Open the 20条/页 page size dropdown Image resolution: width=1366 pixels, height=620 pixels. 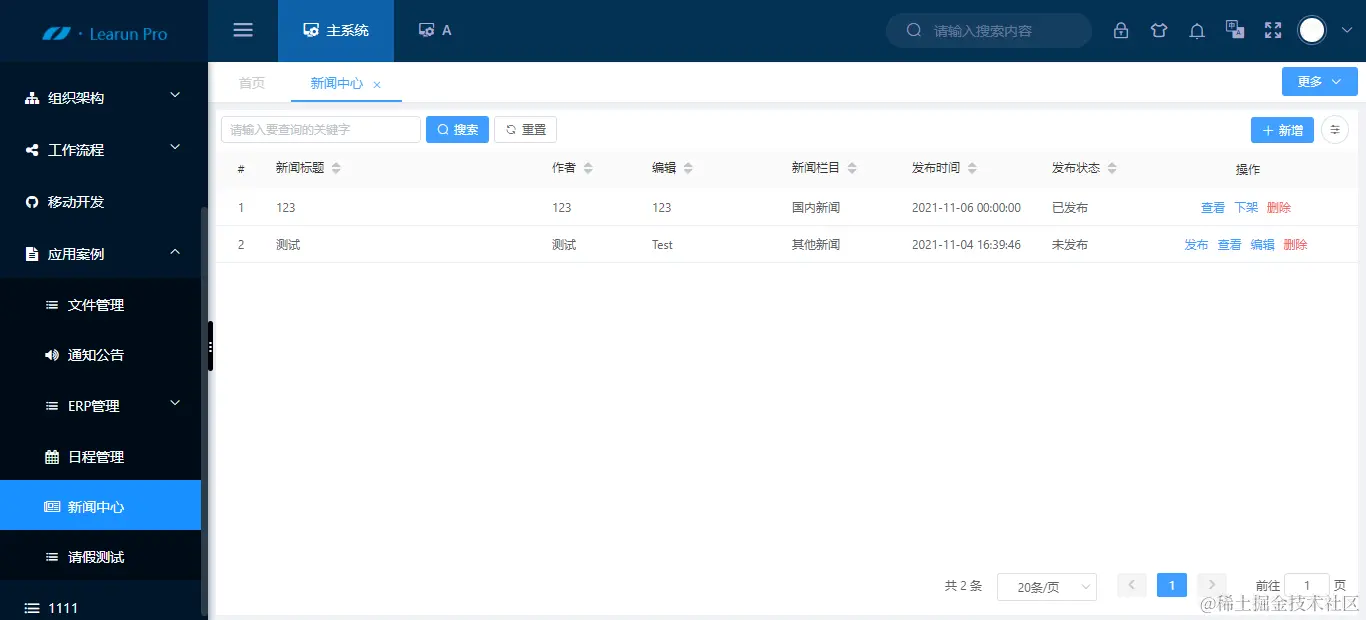[1046, 587]
